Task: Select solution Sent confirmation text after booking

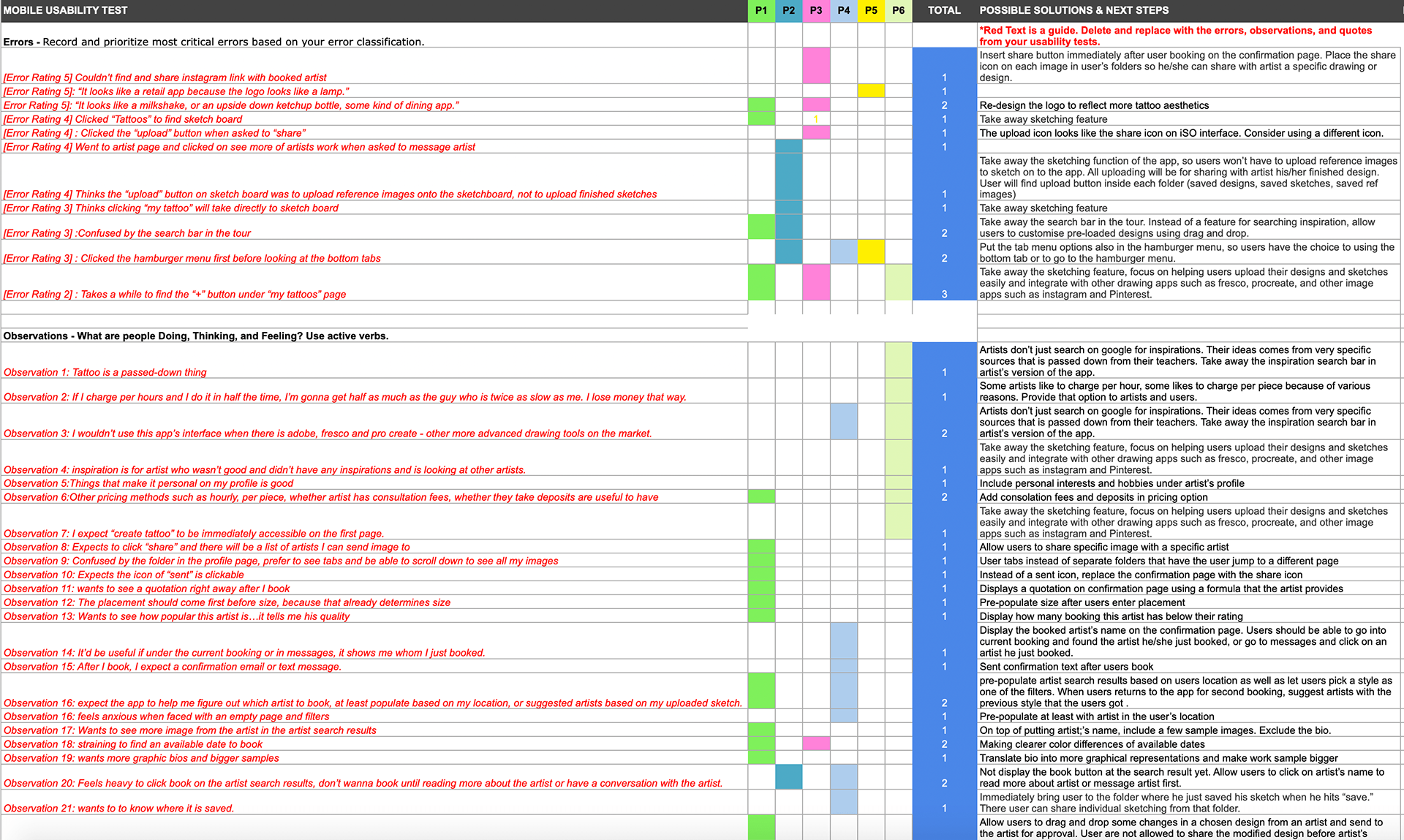Action: 1190,667
